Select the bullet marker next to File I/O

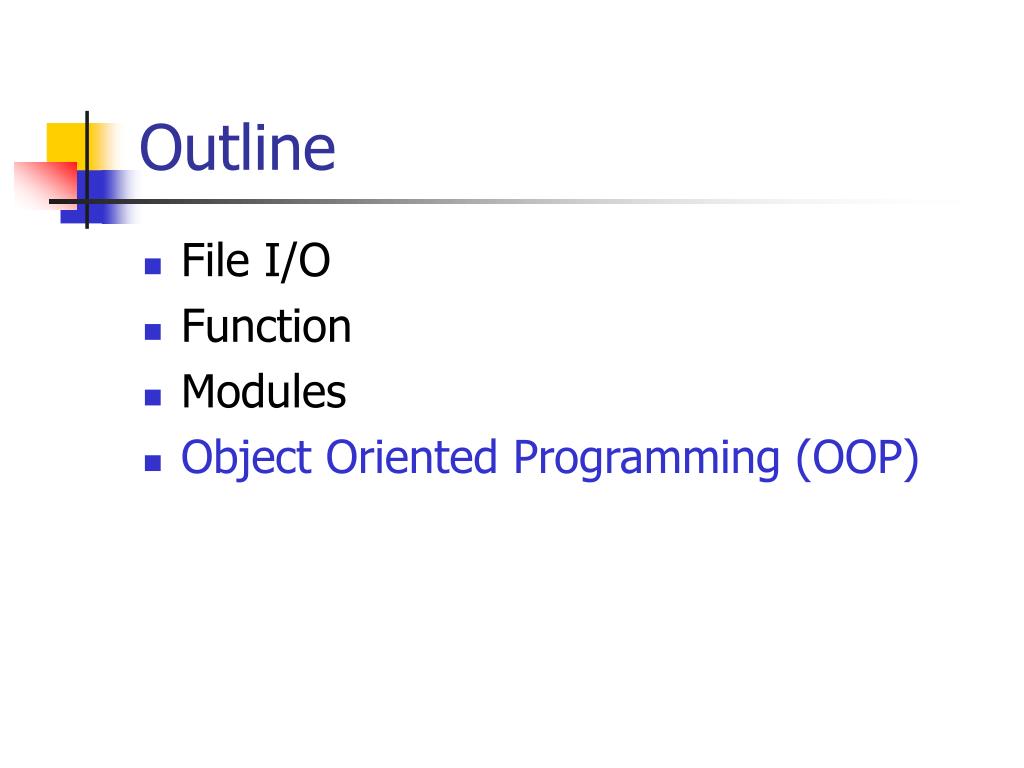pos(153,266)
